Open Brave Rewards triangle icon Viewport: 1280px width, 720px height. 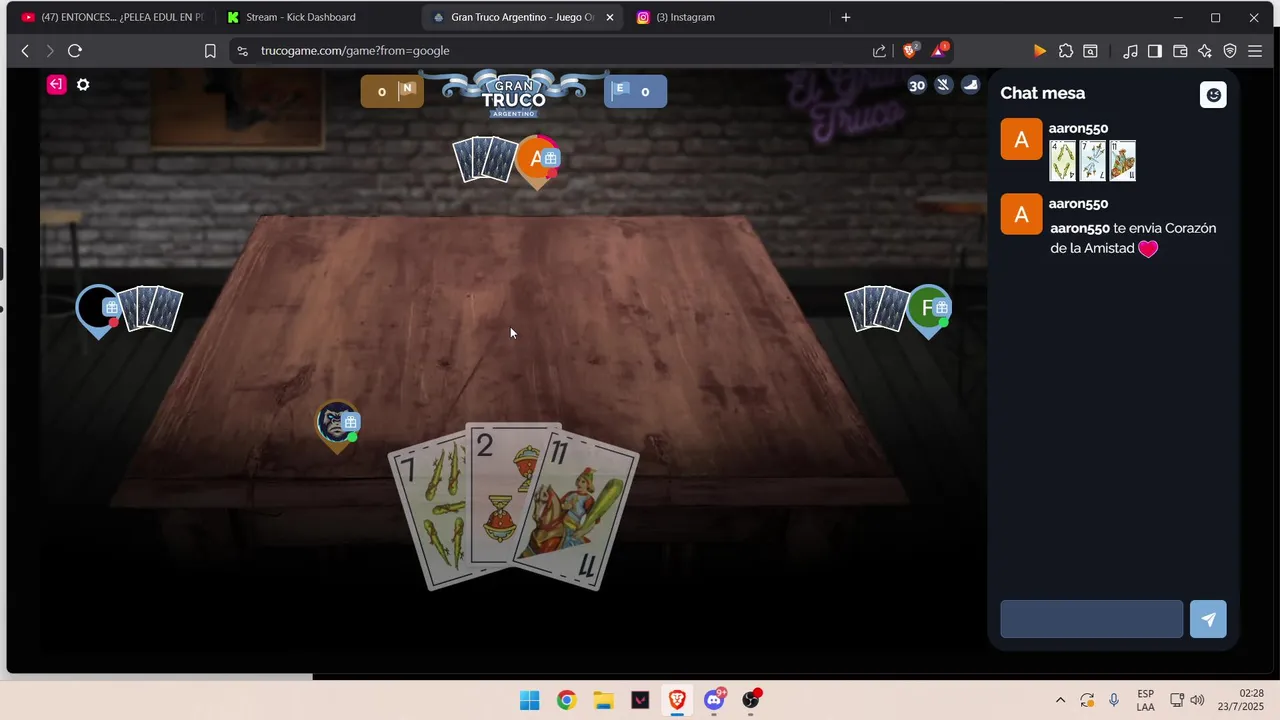click(940, 50)
